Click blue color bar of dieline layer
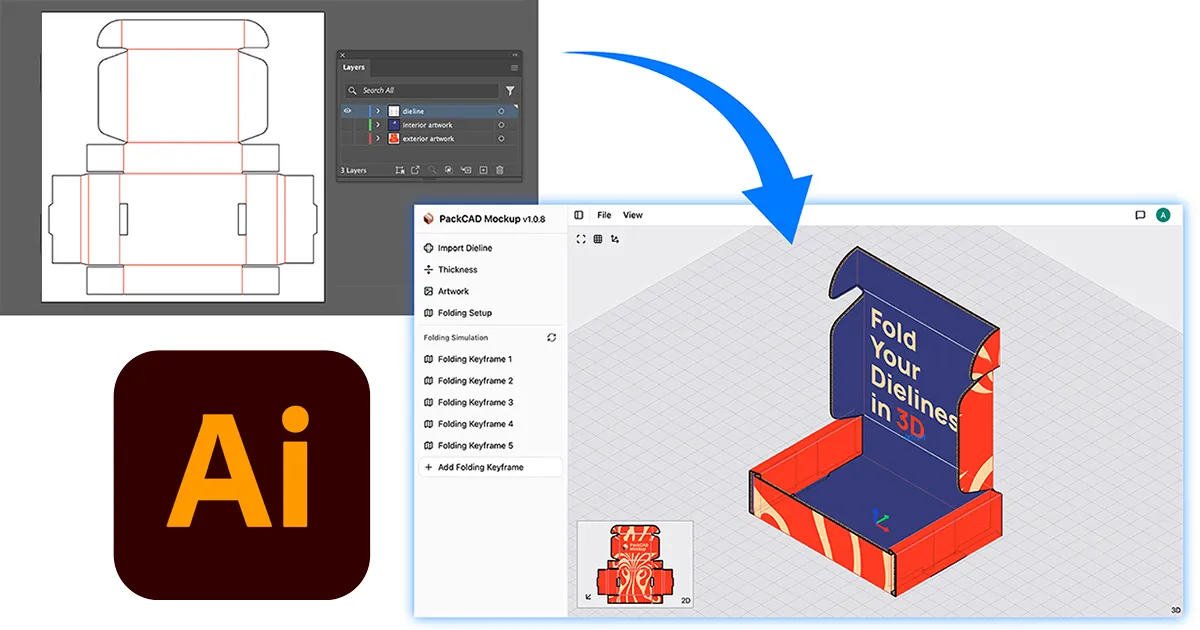 point(370,111)
